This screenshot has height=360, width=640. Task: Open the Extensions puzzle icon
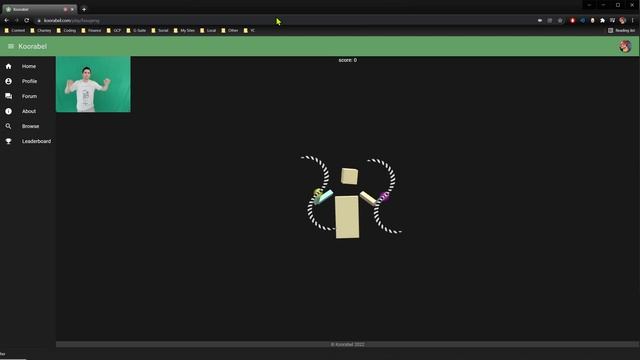602,20
